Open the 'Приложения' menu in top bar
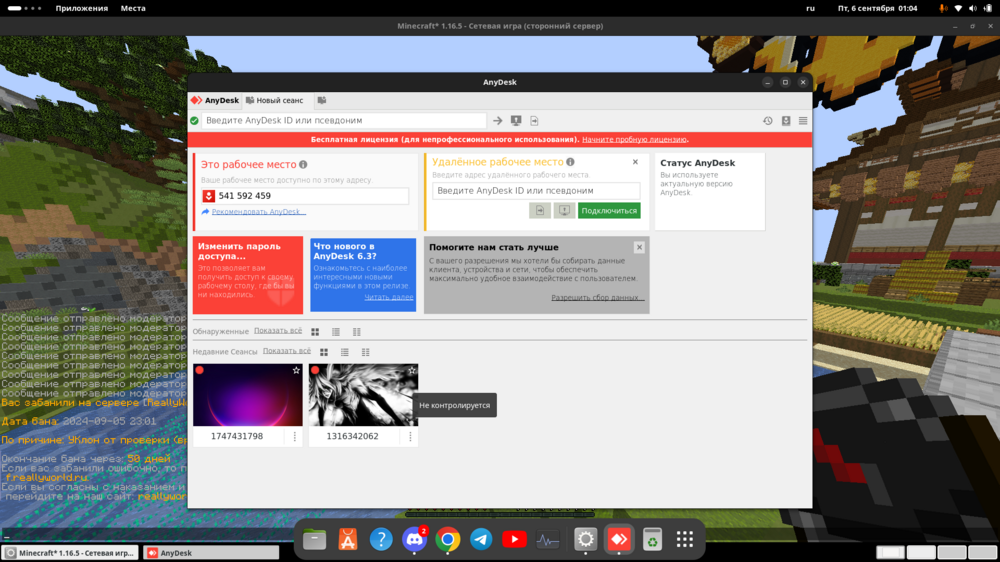1000x562 pixels. (82, 8)
